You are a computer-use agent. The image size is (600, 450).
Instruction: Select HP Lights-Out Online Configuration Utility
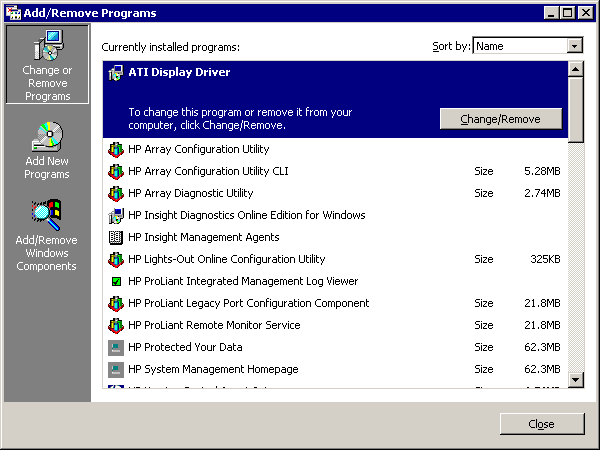click(x=226, y=260)
